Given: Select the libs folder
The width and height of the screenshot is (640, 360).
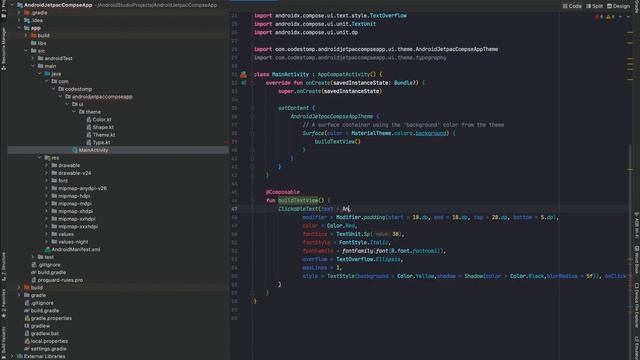Looking at the screenshot, I should 42,43.
